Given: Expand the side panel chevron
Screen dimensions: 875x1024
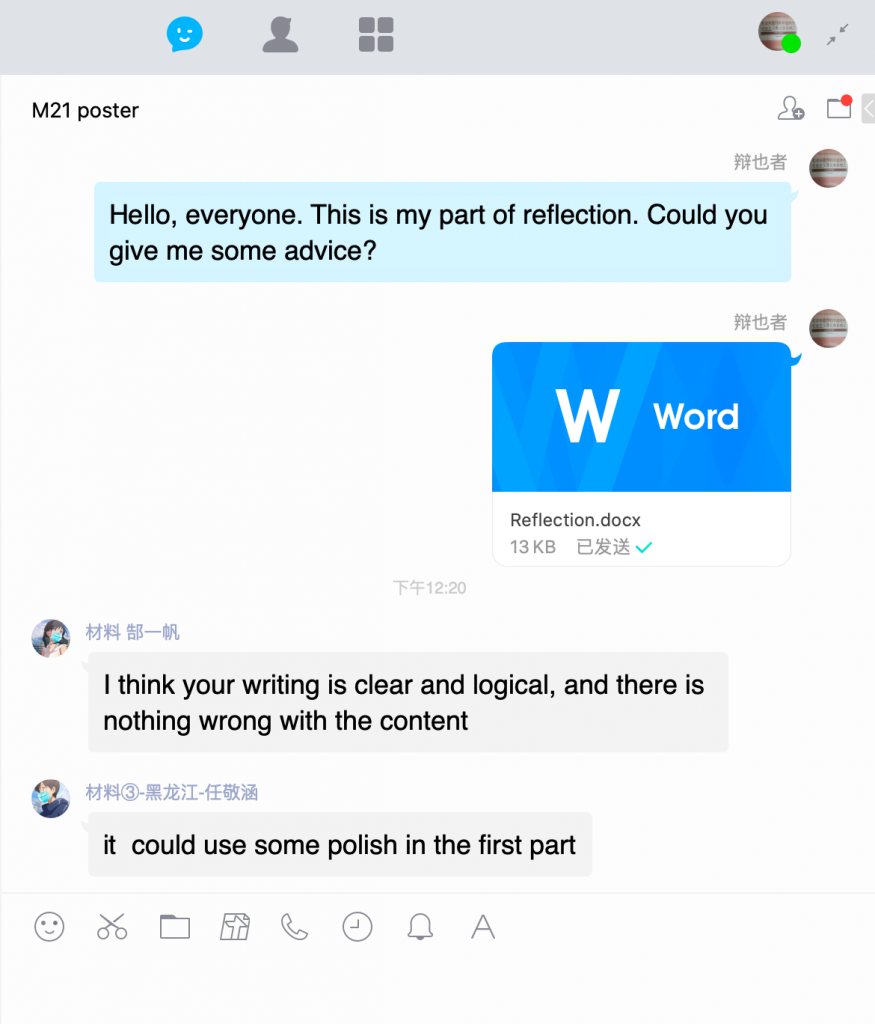Looking at the screenshot, I should (x=868, y=108).
